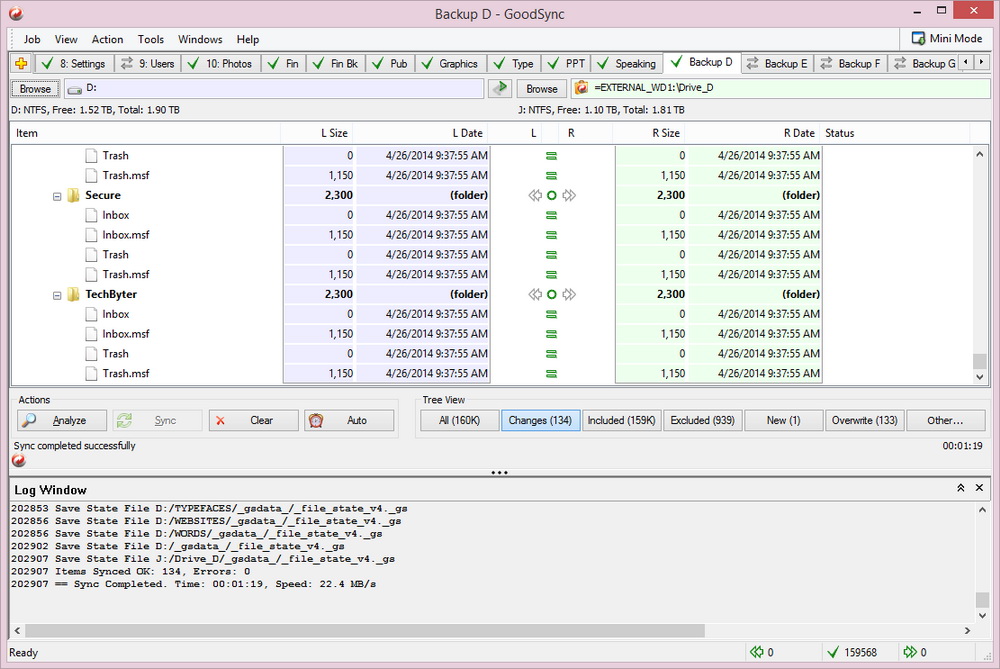
Task: Collapse the TechByter folder tree node
Action: [x=57, y=295]
